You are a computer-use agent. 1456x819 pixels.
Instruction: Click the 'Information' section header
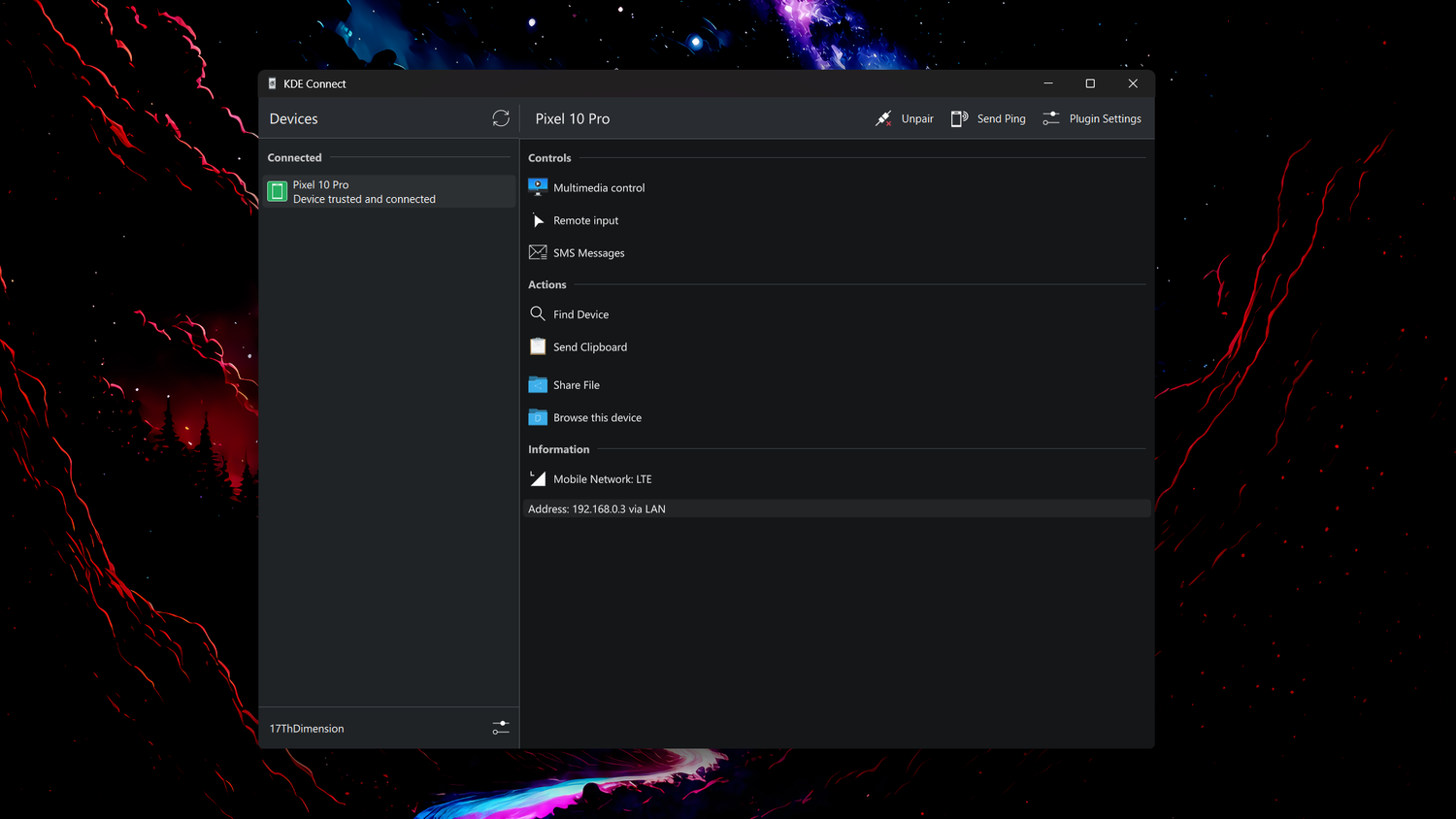[558, 449]
